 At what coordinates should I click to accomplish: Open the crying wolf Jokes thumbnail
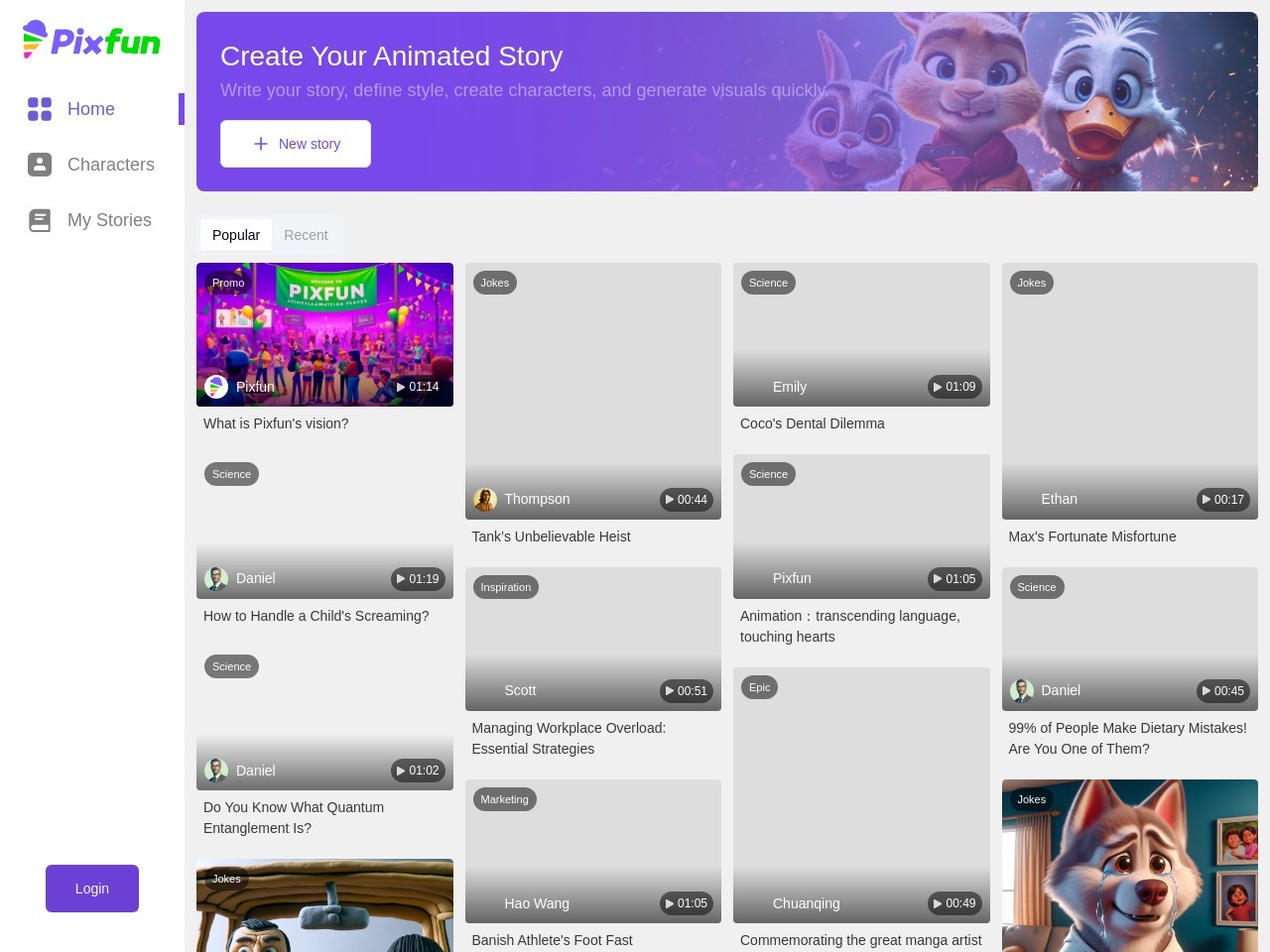point(1130,866)
